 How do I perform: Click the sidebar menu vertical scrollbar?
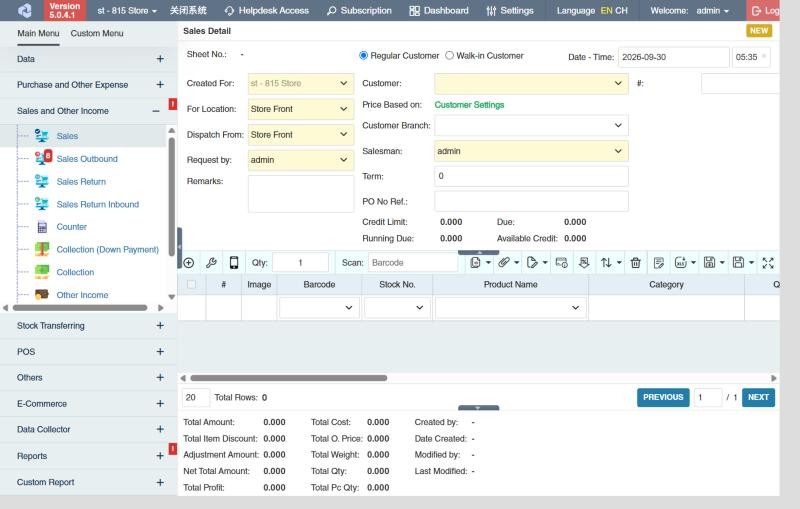[171, 196]
